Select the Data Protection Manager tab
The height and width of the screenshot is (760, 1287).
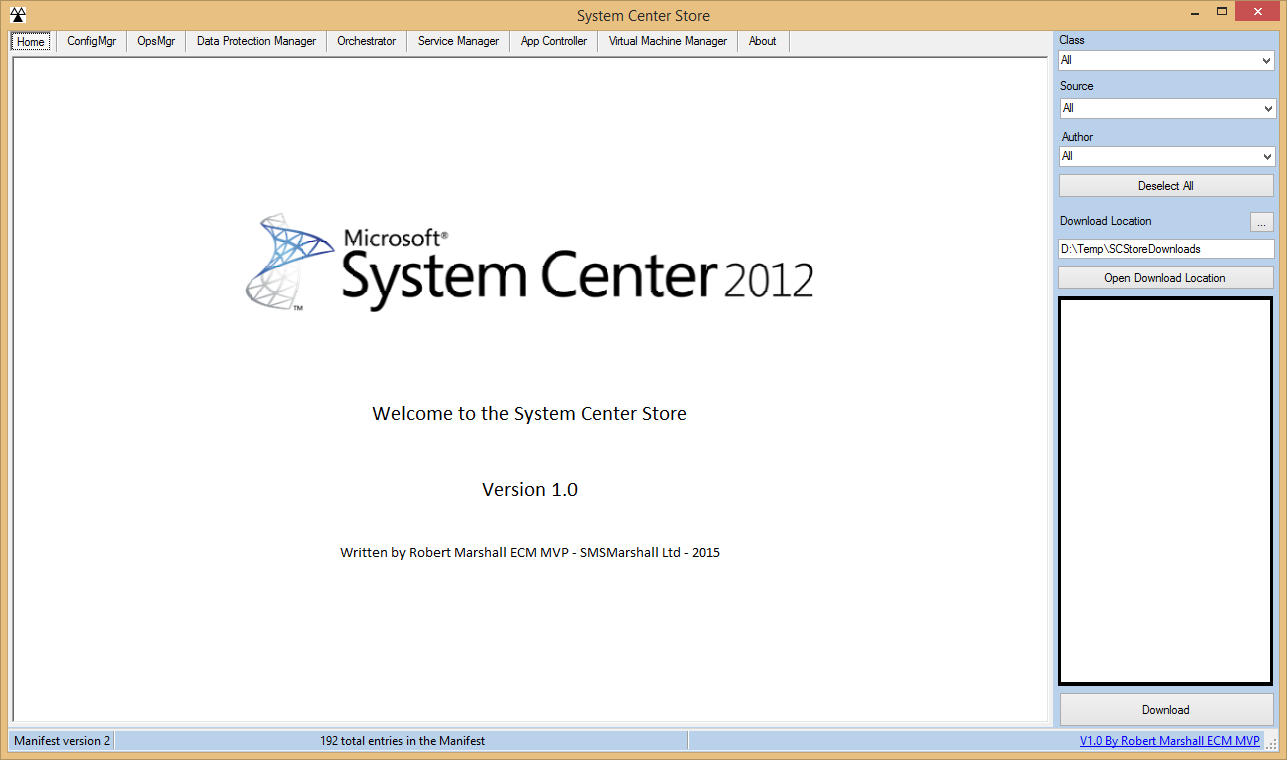(256, 41)
